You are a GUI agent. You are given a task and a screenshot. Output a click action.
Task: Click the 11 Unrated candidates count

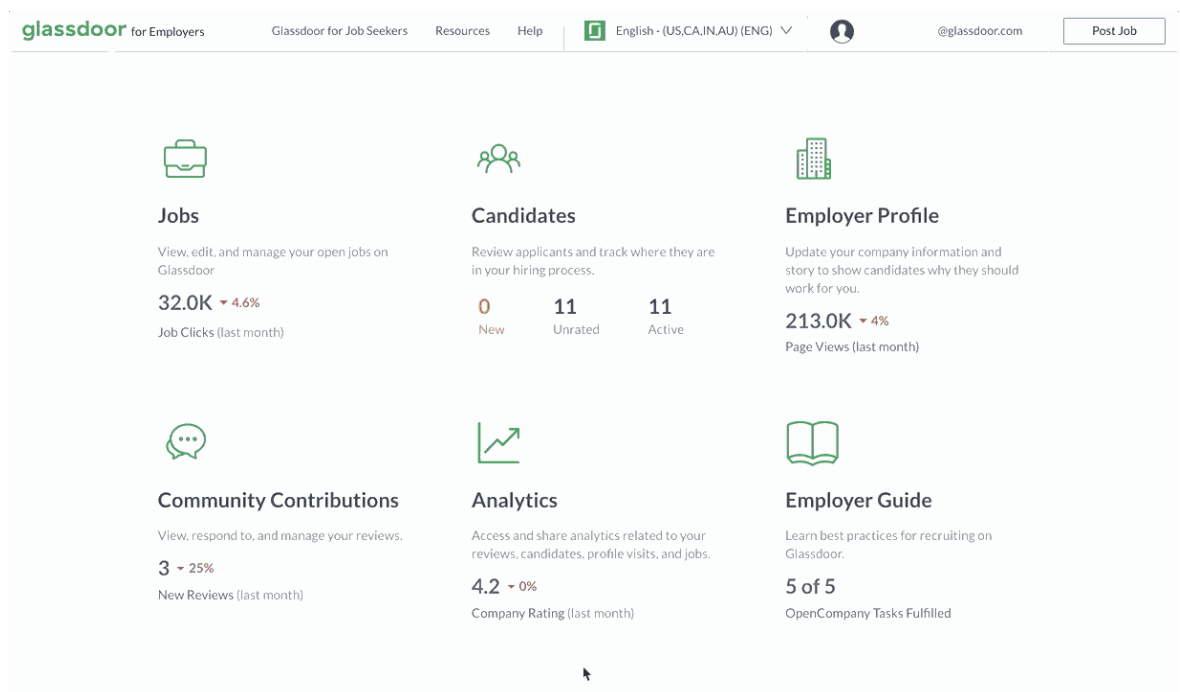(x=565, y=306)
